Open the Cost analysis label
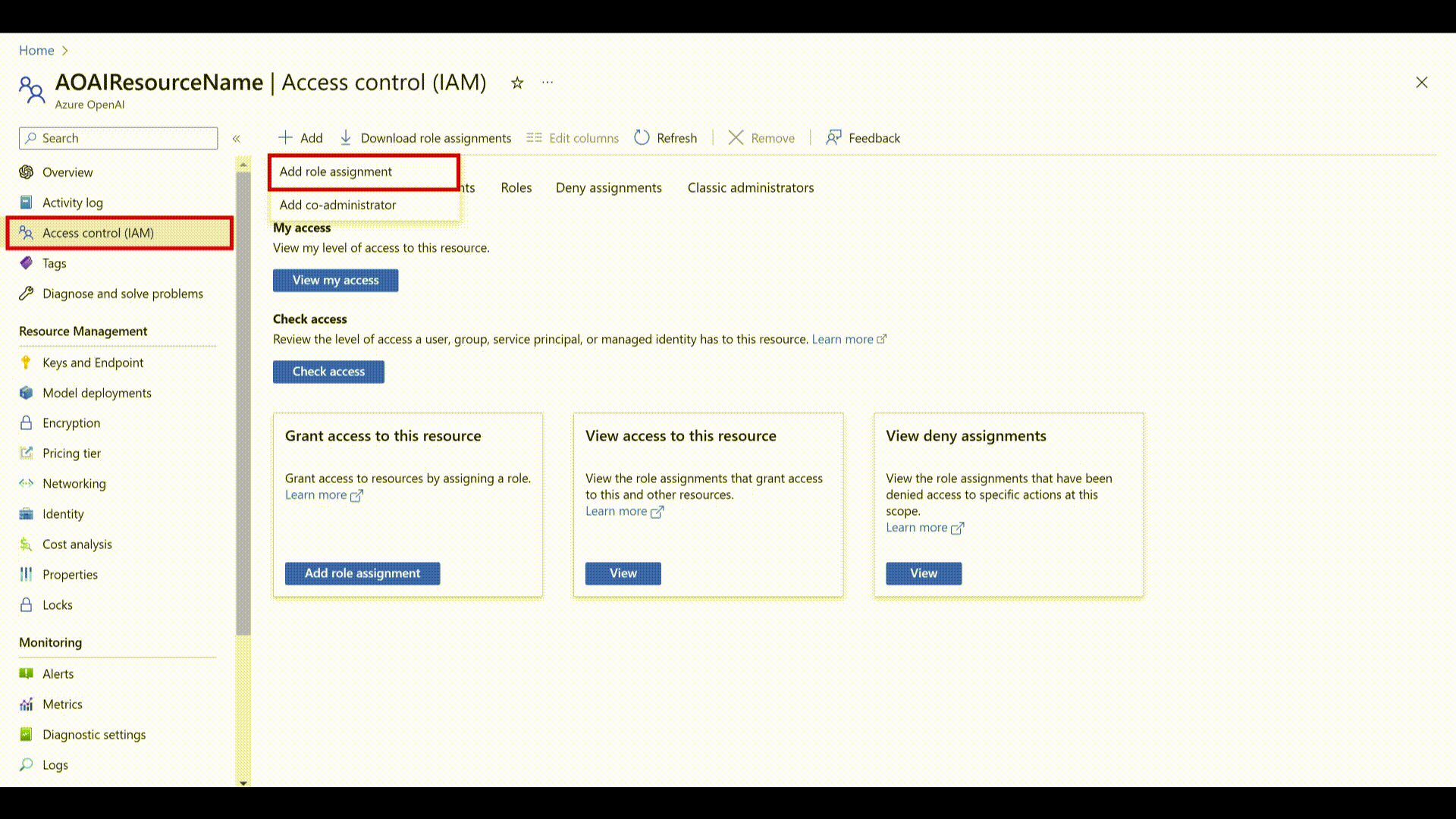The height and width of the screenshot is (819, 1456). (x=77, y=544)
